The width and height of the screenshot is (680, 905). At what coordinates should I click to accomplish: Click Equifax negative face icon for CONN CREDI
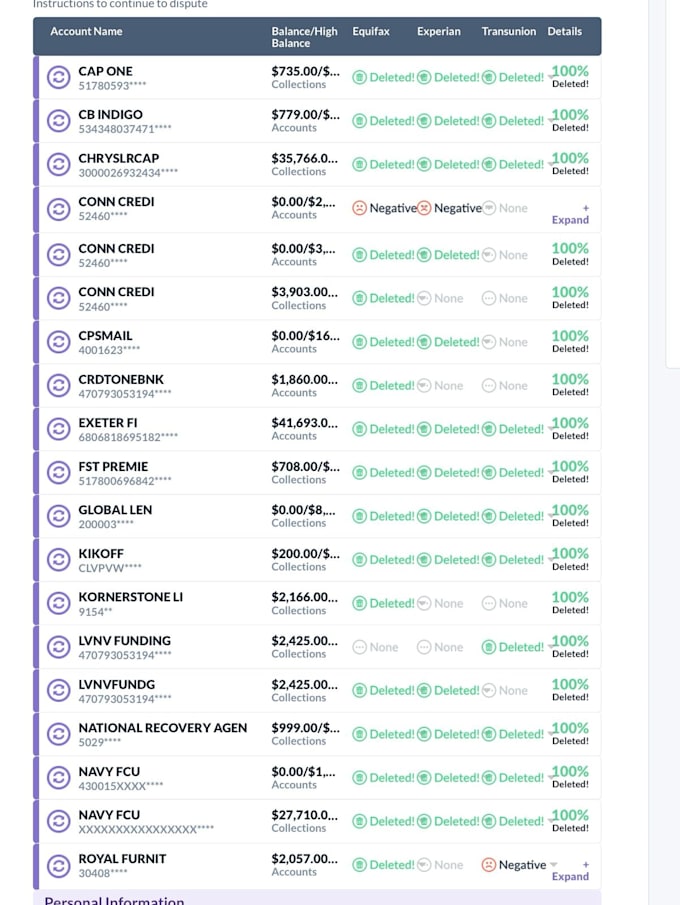coord(359,208)
